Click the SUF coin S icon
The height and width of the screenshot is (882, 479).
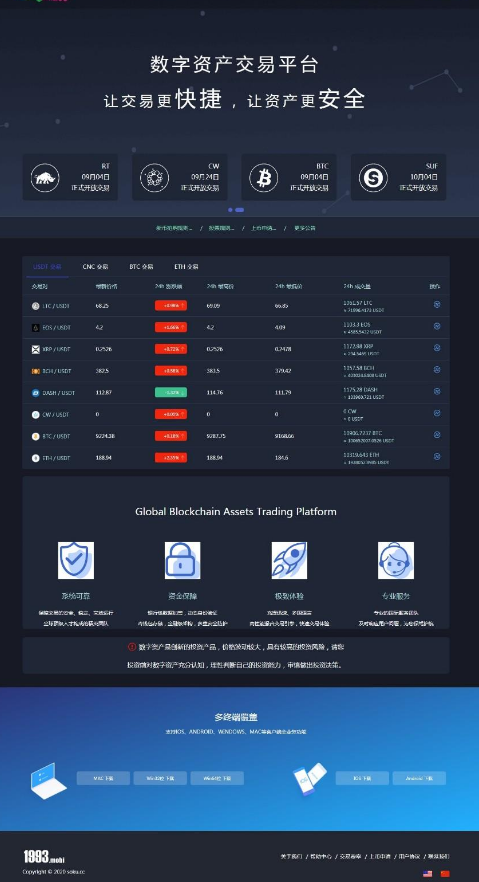[x=373, y=178]
